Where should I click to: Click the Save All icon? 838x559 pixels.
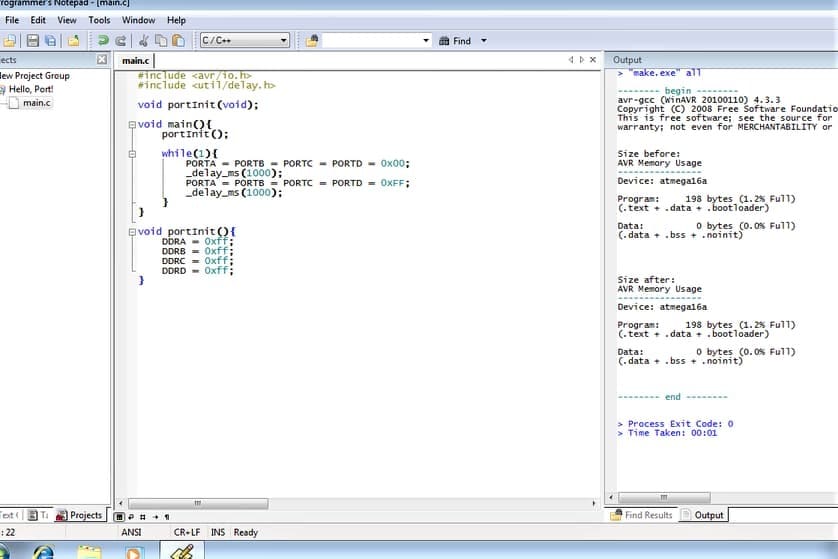pos(51,41)
